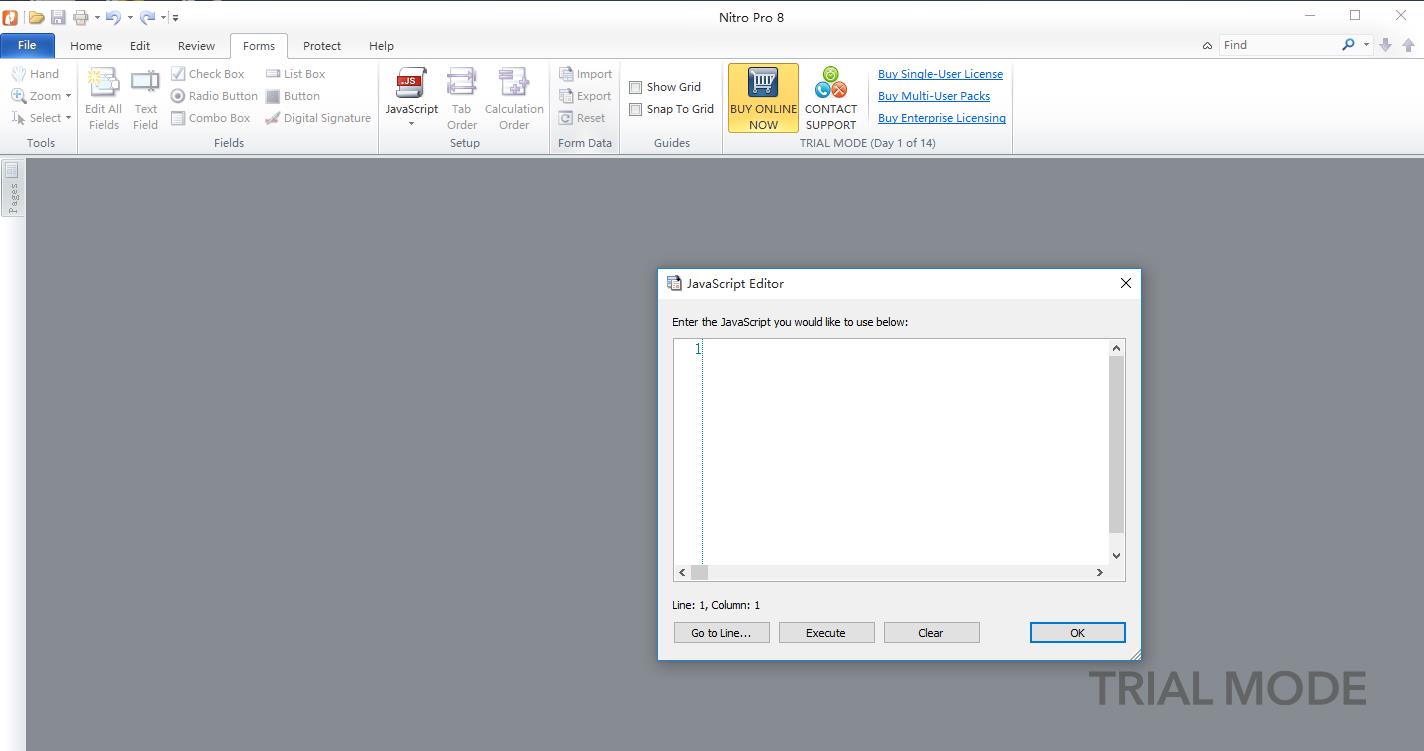Open the File menu tab

(x=27, y=45)
